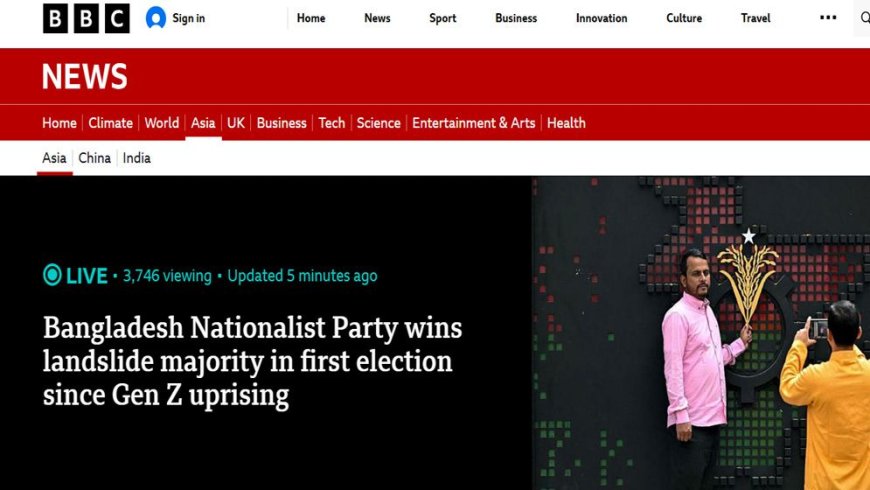
Task: Go to Innovation in top navigation
Action: tap(602, 18)
